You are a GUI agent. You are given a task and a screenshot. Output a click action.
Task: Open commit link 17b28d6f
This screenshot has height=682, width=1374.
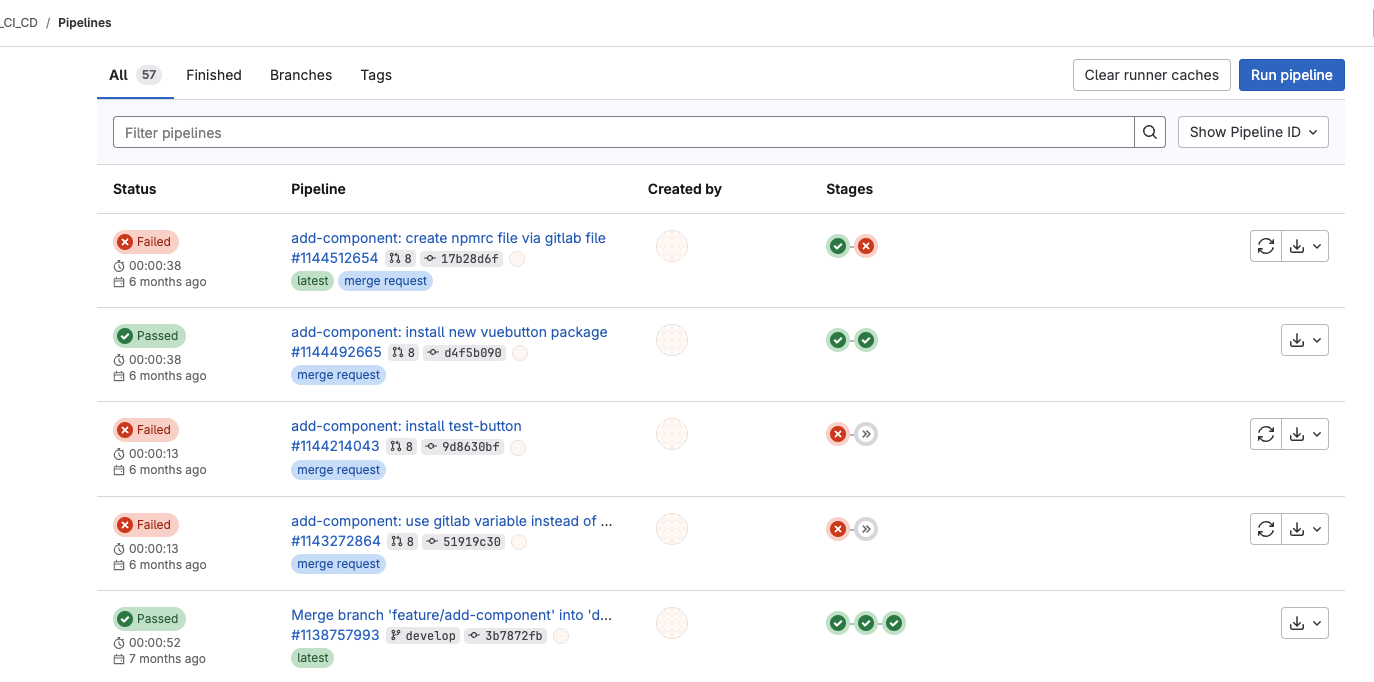click(469, 259)
